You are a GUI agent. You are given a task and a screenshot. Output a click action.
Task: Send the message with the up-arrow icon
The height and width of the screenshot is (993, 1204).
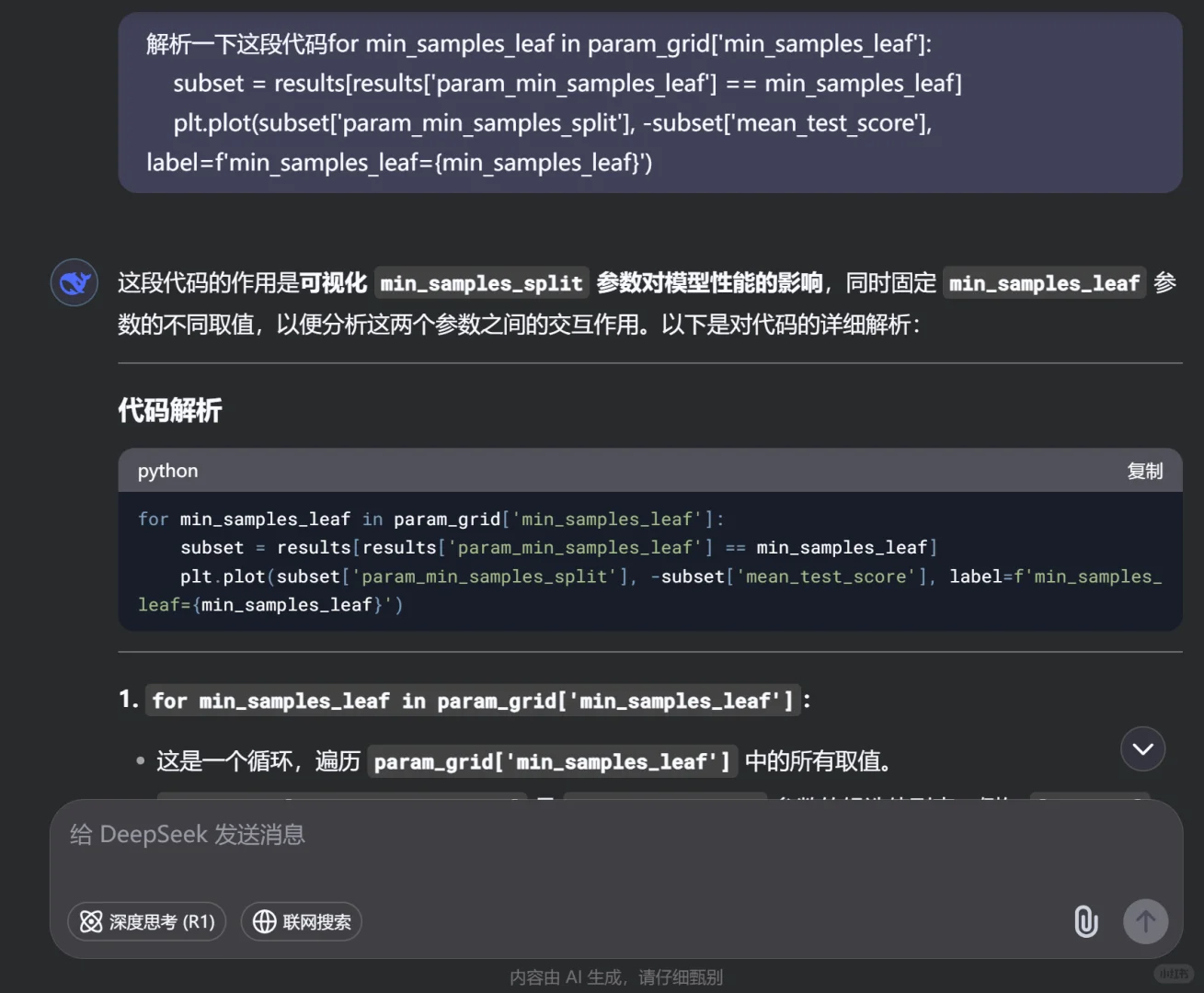(x=1145, y=921)
